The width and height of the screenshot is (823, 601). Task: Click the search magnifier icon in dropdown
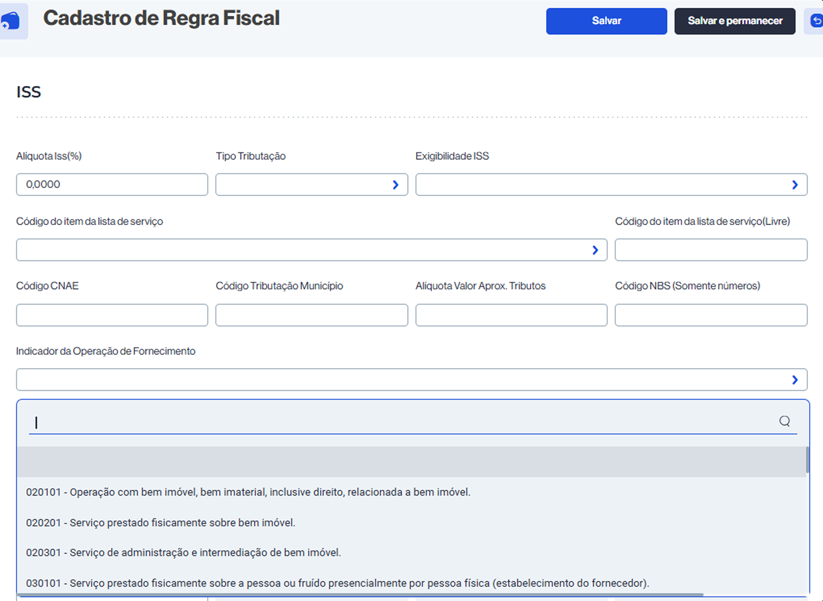(x=785, y=421)
